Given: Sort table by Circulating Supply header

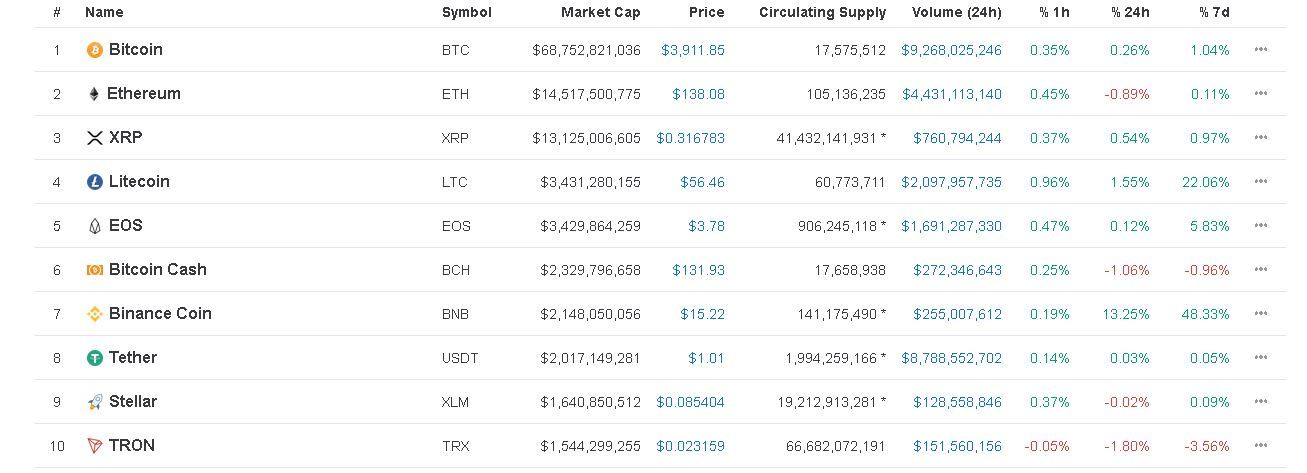Looking at the screenshot, I should tap(822, 13).
